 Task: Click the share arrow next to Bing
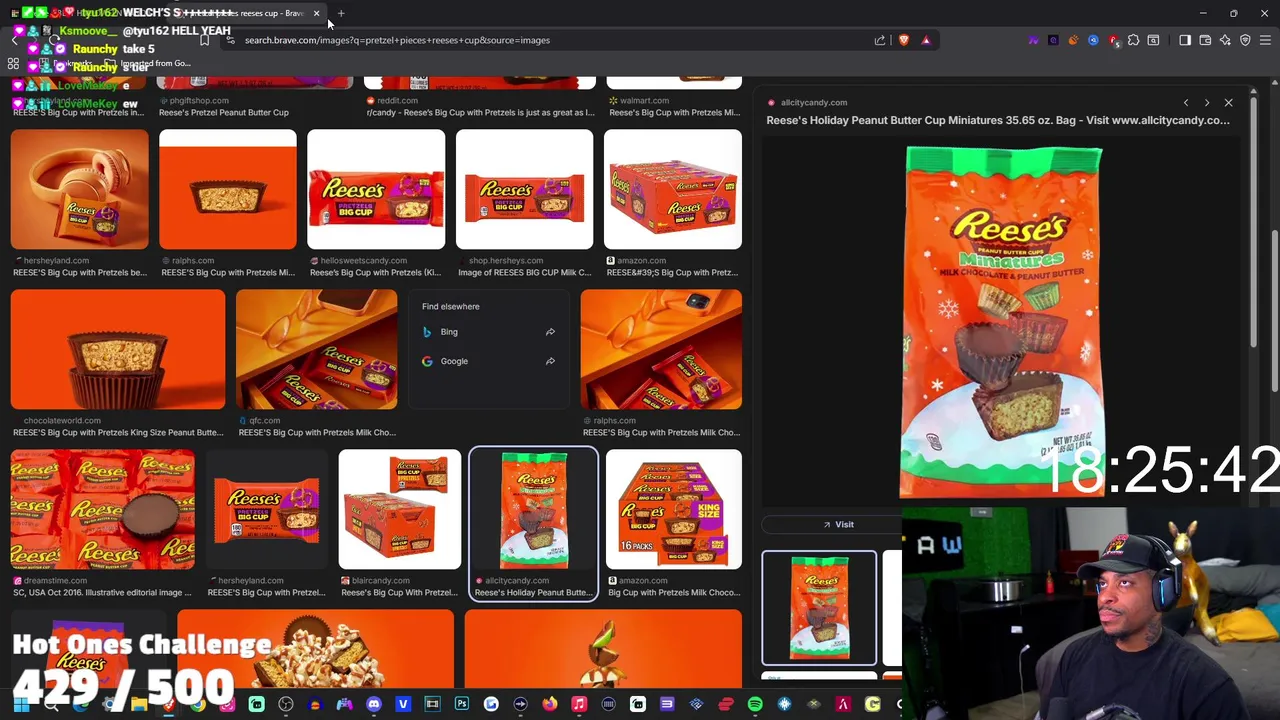click(550, 332)
